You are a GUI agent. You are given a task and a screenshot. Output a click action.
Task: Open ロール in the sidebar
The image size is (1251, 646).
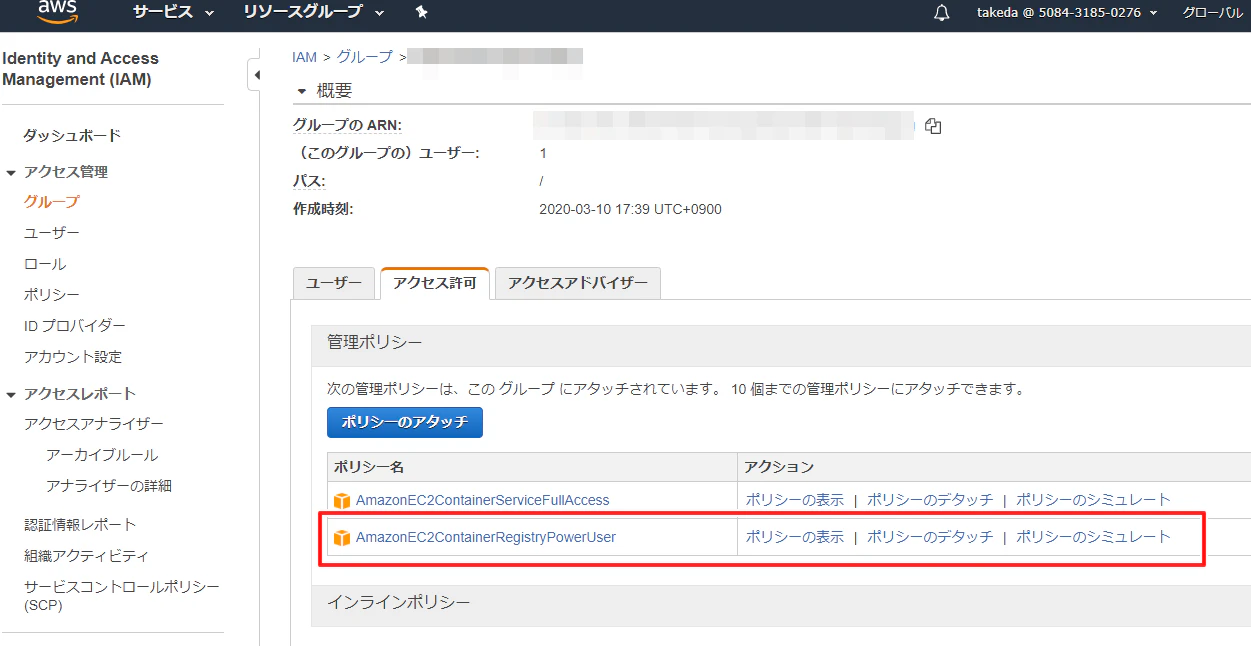(x=45, y=264)
